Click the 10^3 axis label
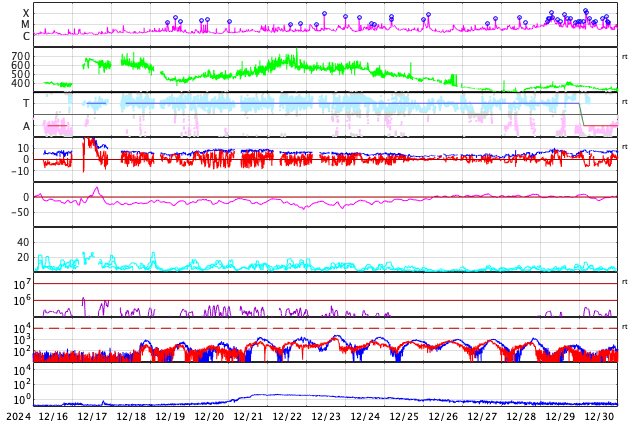 point(22,340)
